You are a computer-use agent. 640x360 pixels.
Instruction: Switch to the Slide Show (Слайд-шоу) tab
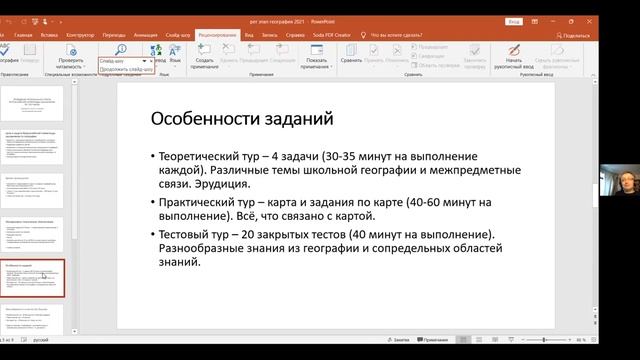(x=178, y=35)
